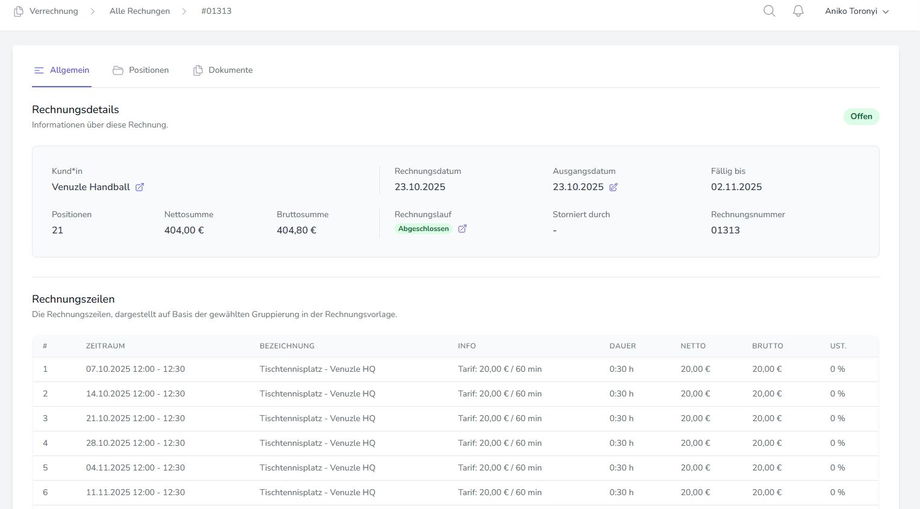Click the Bezeichnung column header
Viewport: 920px width, 509px height.
(287, 346)
